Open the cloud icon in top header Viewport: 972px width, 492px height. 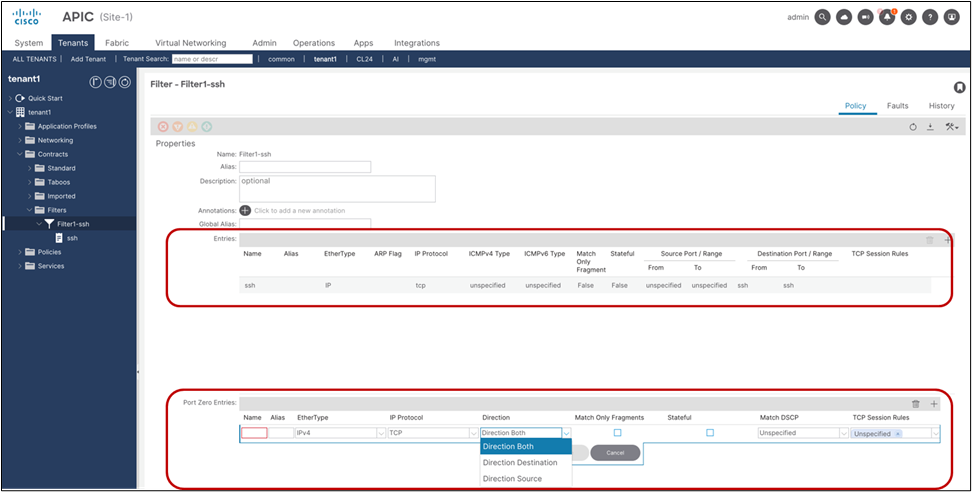click(x=844, y=17)
